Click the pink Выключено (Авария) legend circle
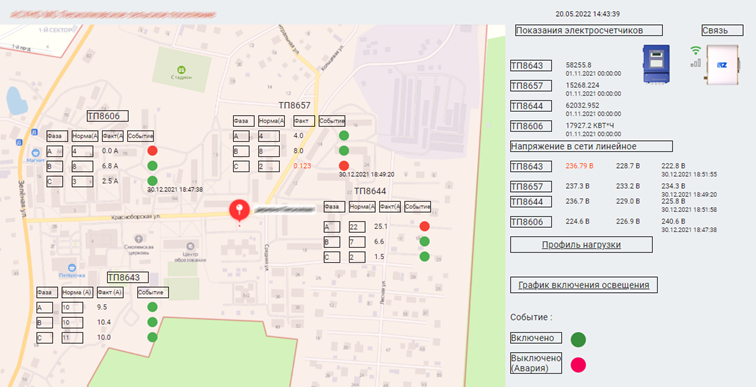Screen dimensions: 756x387 [x=578, y=365]
